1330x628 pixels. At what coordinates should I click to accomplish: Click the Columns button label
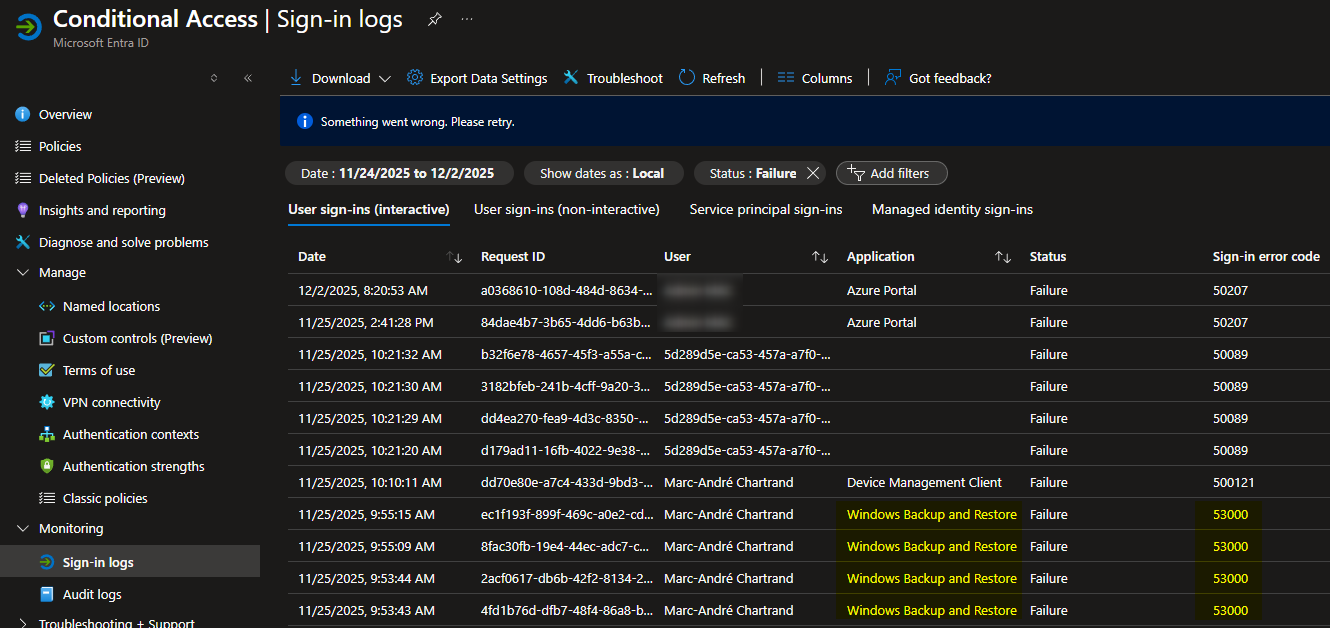point(827,78)
